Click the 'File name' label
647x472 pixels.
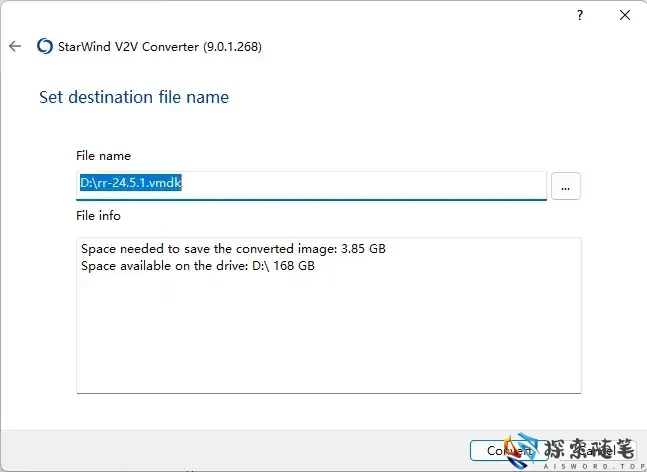tap(103, 156)
